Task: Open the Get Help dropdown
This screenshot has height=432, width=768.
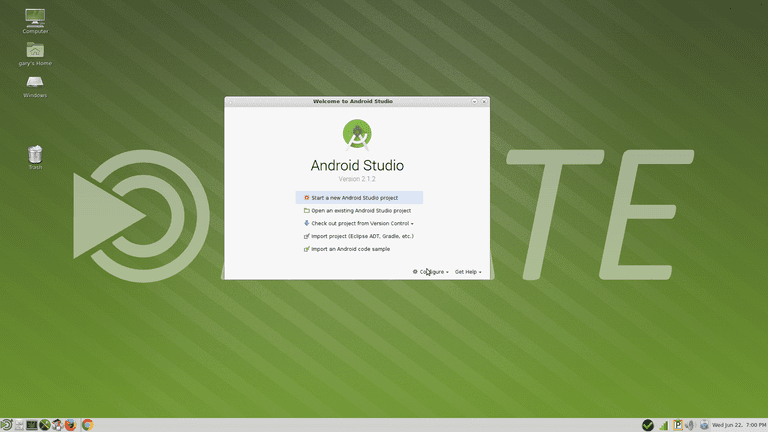Action: coord(468,272)
